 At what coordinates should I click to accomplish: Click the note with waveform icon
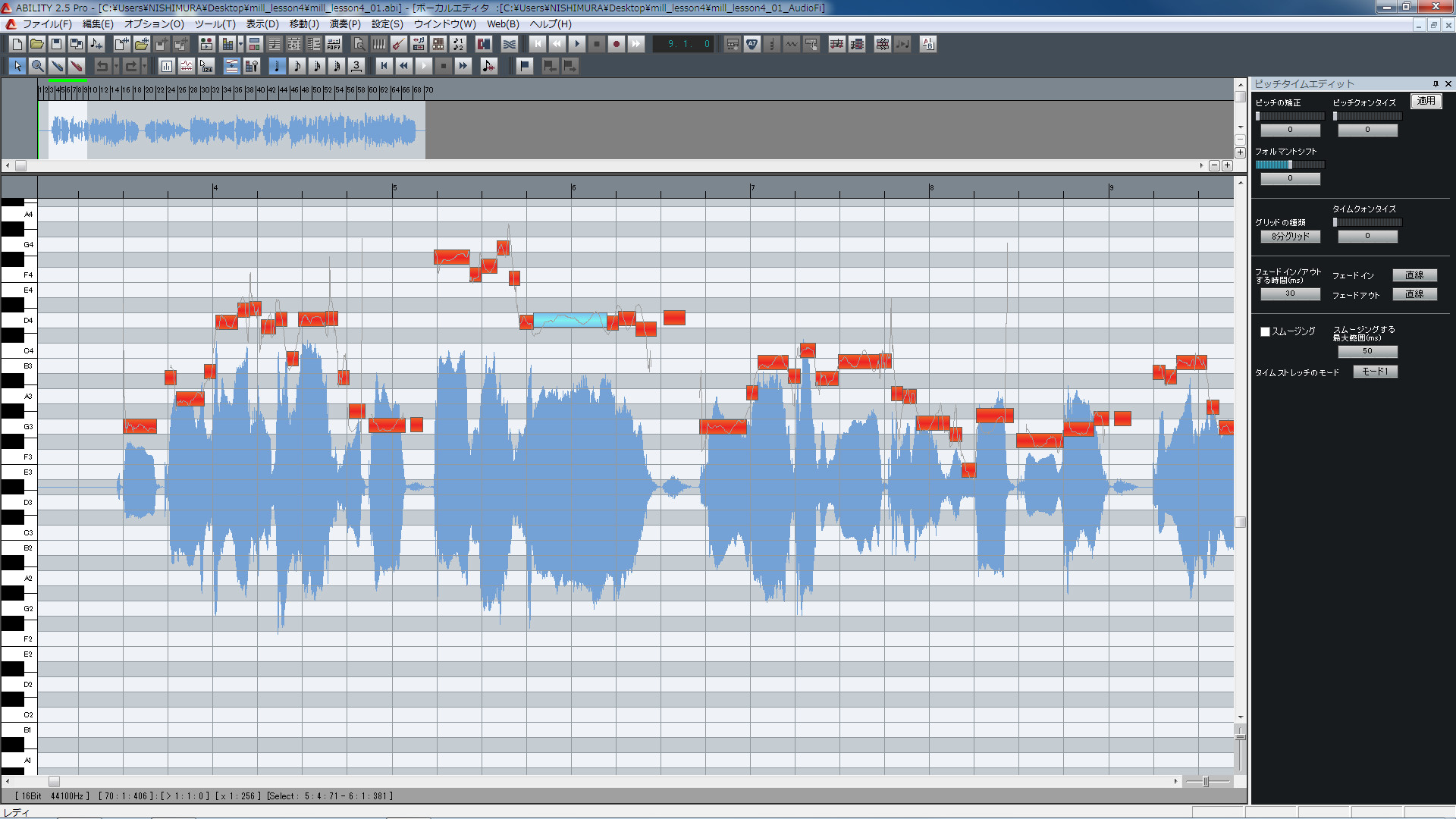489,66
